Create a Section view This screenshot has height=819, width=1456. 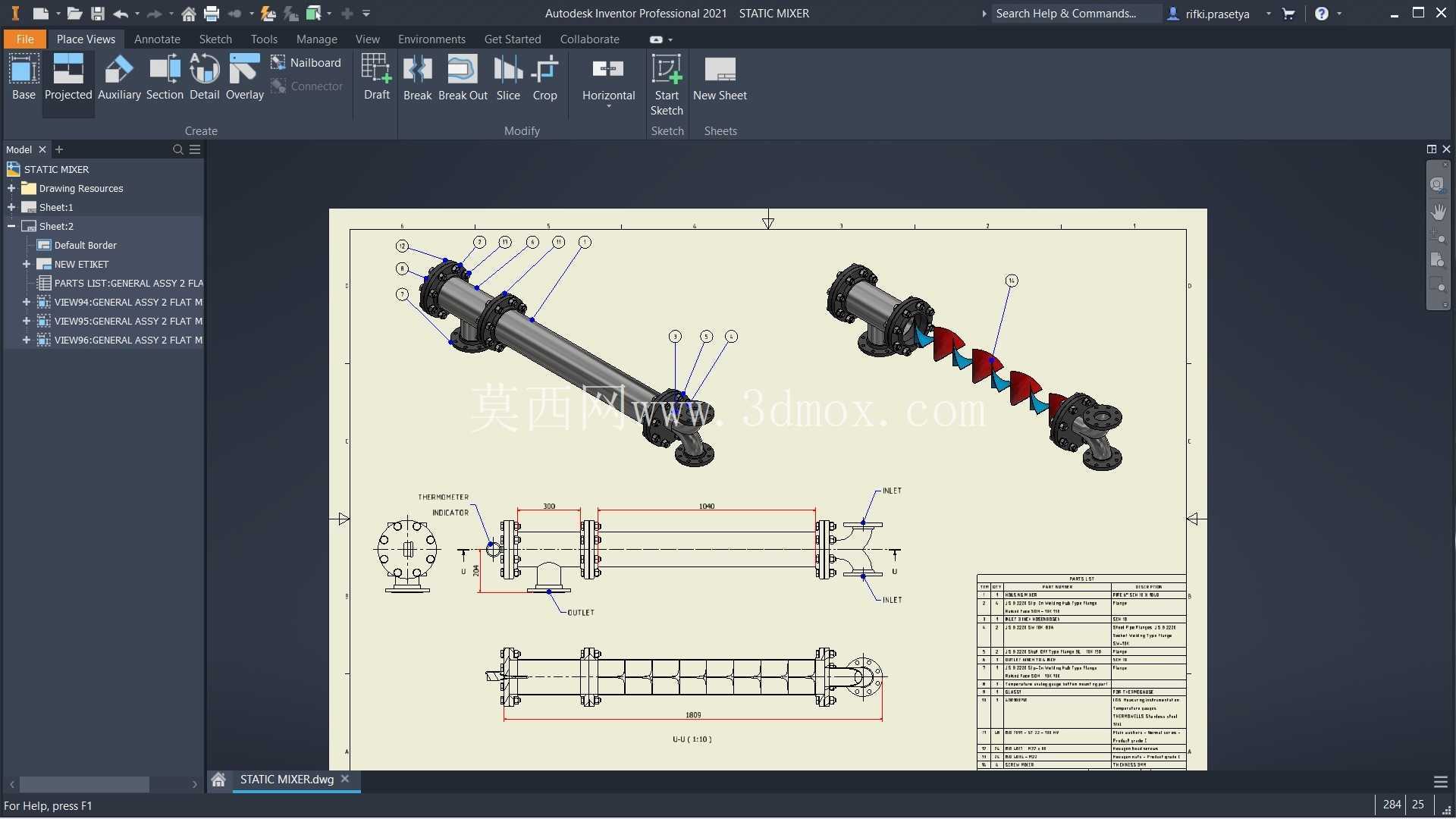[x=165, y=77]
